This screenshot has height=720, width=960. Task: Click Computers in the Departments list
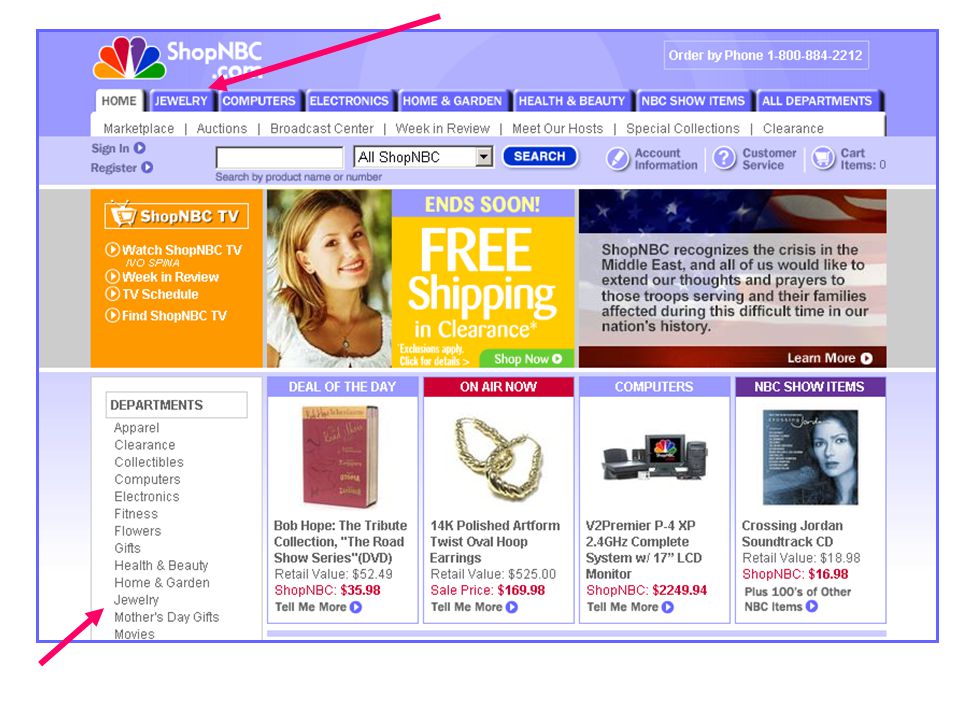147,479
